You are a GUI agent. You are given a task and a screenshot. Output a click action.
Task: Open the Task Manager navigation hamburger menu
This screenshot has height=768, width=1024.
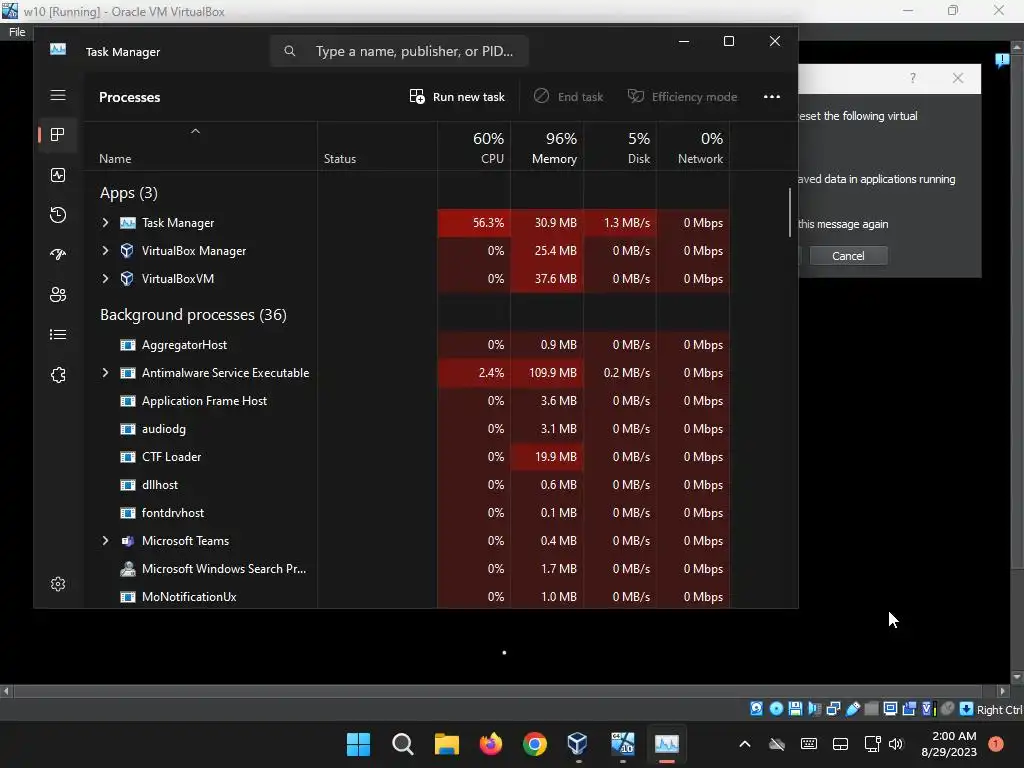pos(58,95)
